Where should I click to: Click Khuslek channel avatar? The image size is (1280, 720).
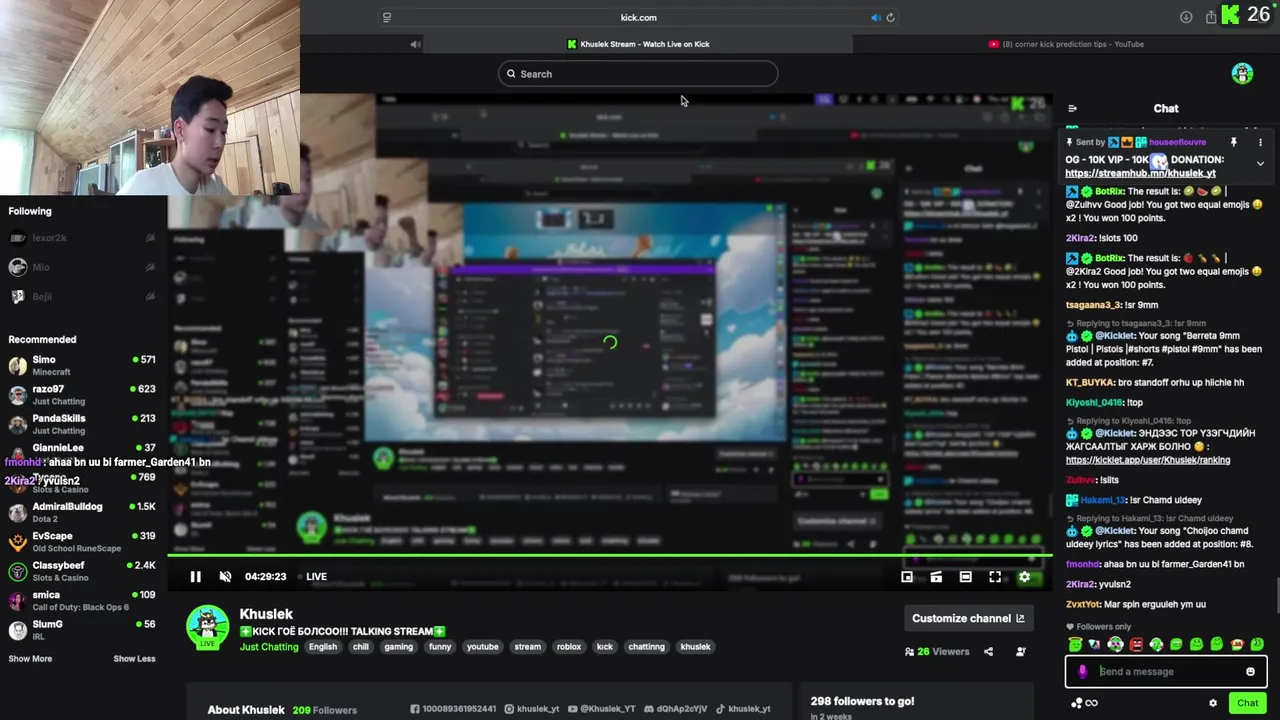point(207,627)
